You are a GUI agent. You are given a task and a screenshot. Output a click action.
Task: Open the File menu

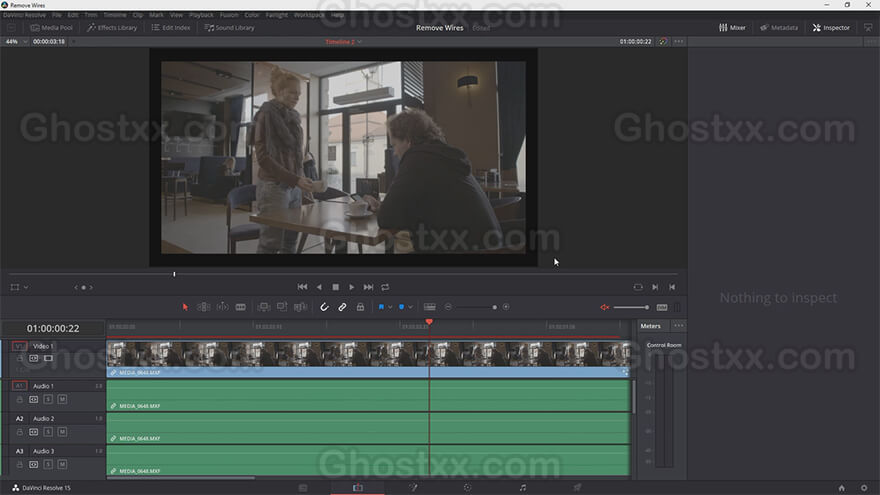(x=57, y=15)
